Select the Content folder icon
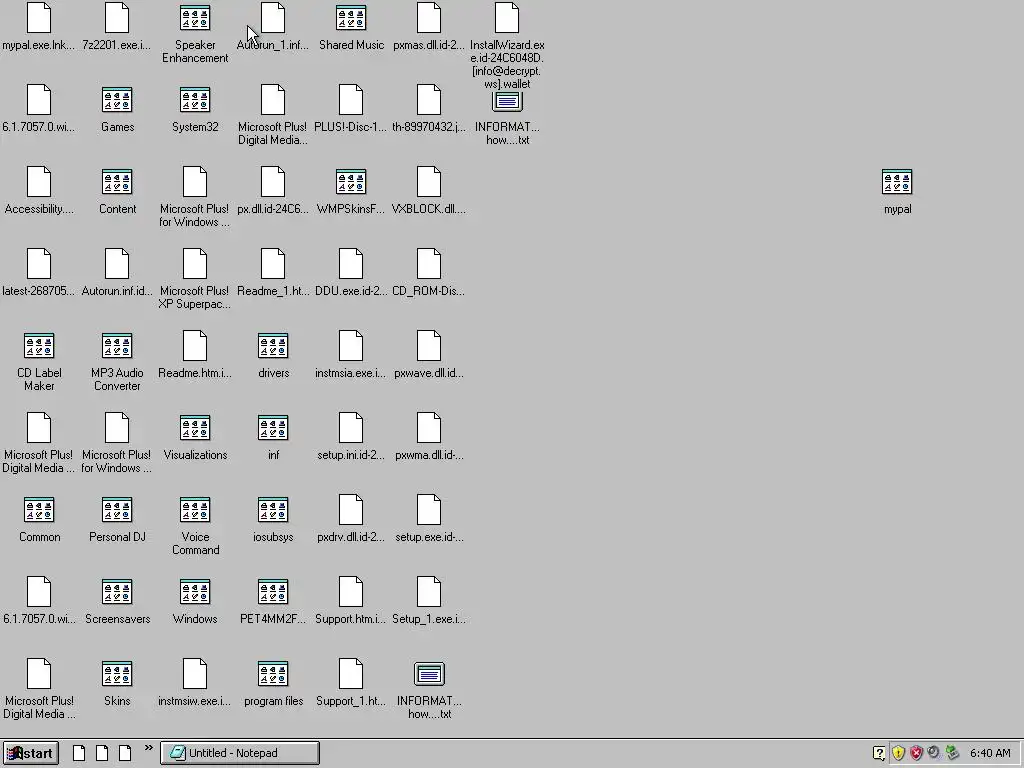 pos(117,182)
